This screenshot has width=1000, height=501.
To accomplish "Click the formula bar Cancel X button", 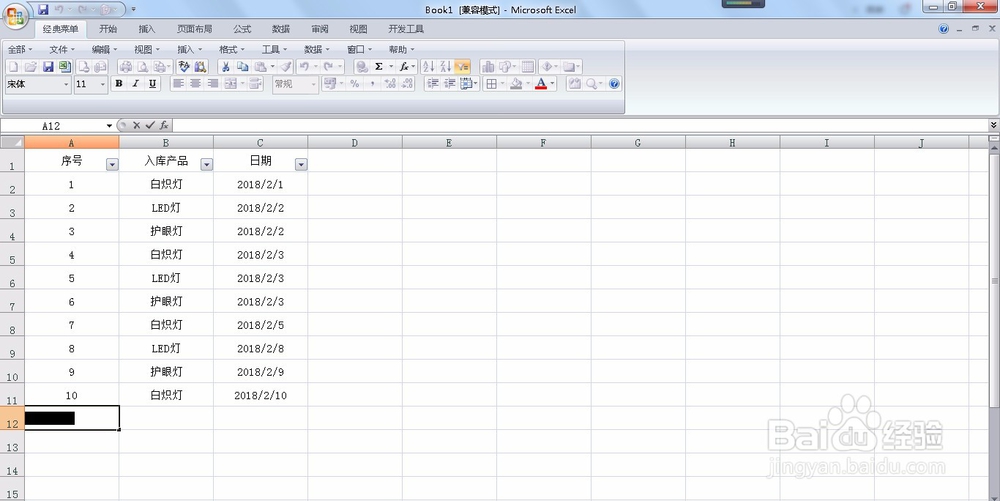I will coord(136,126).
